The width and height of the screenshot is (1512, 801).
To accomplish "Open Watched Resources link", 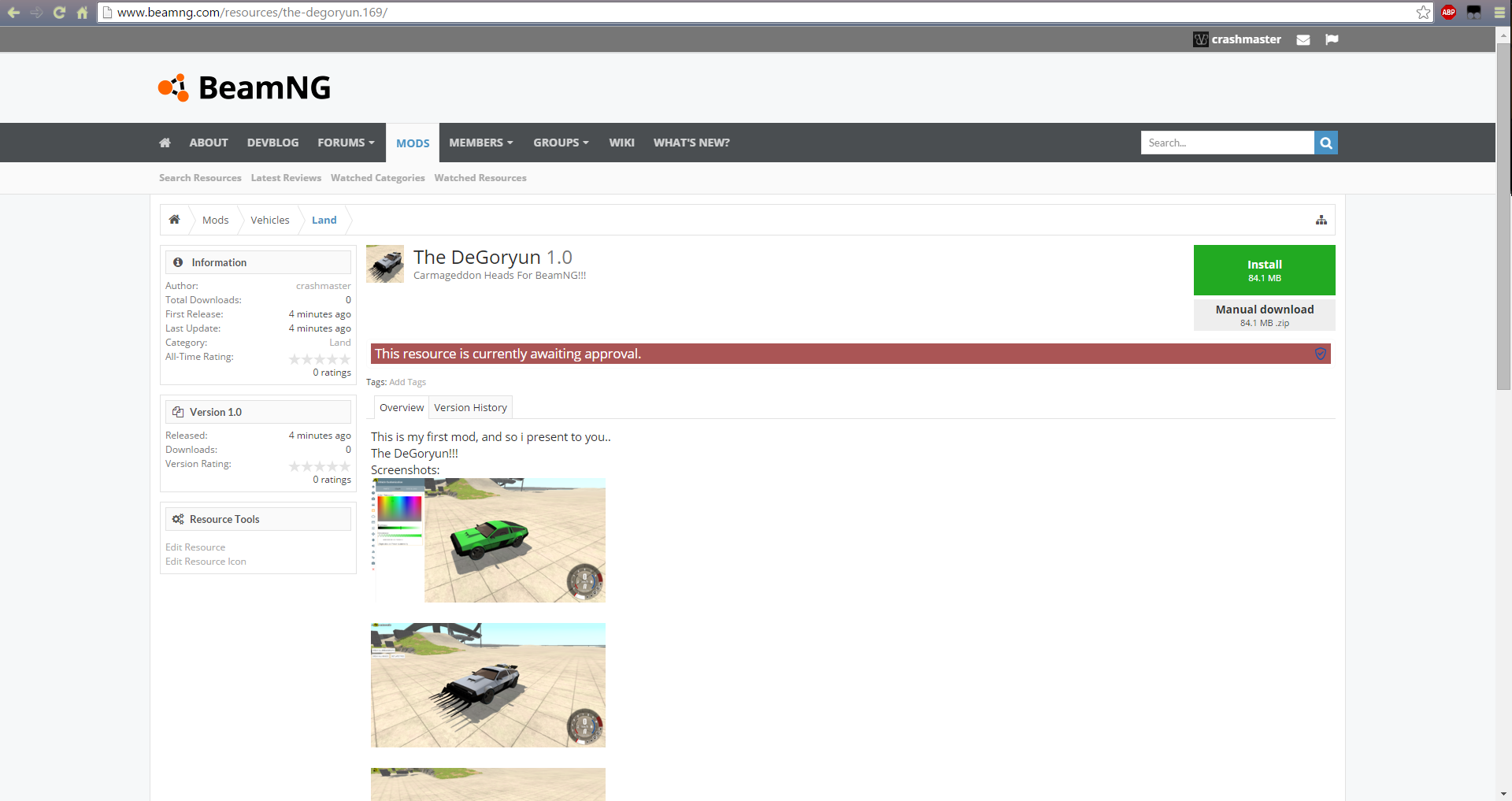I will tap(480, 178).
